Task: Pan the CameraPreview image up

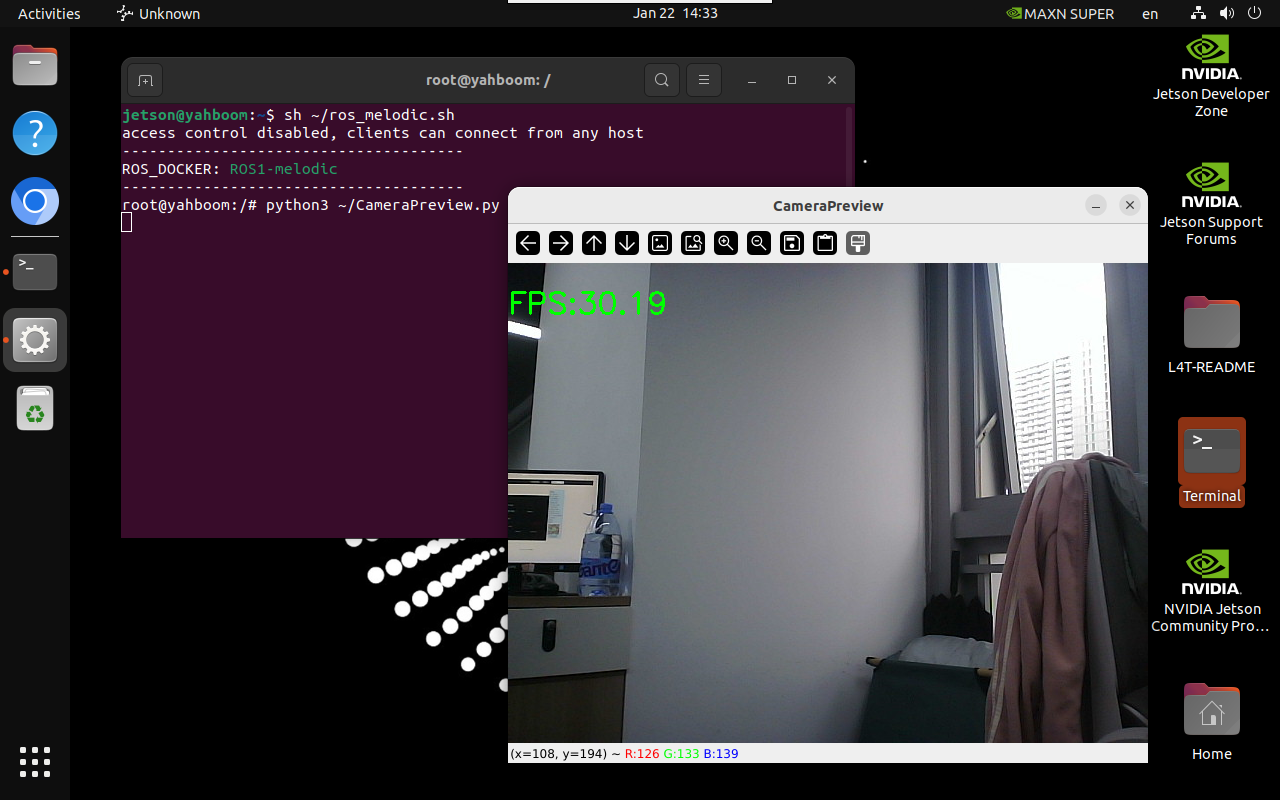Action: pos(594,243)
